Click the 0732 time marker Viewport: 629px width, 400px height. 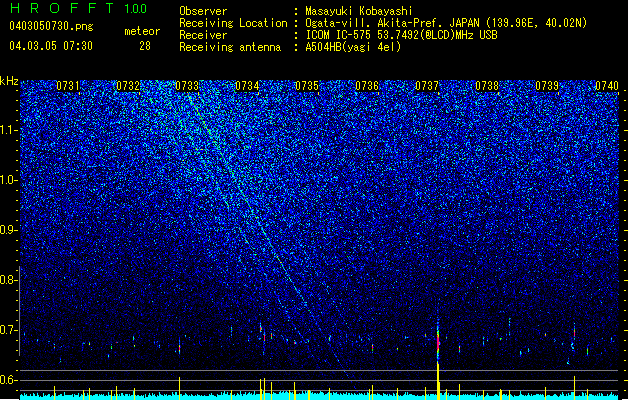[x=128, y=86]
